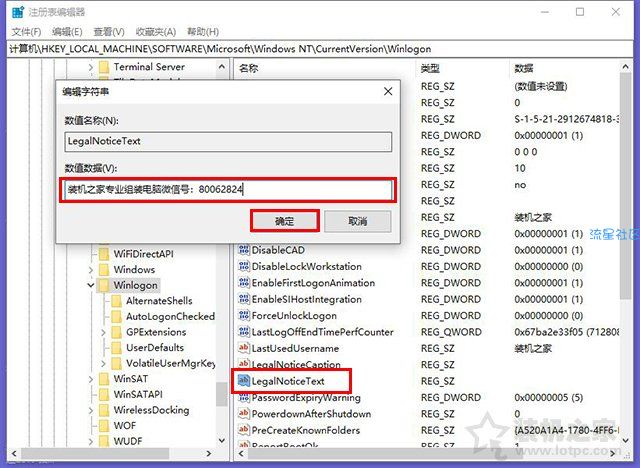Click tree pane scroll-up arrow
The image size is (640, 468).
(222, 66)
